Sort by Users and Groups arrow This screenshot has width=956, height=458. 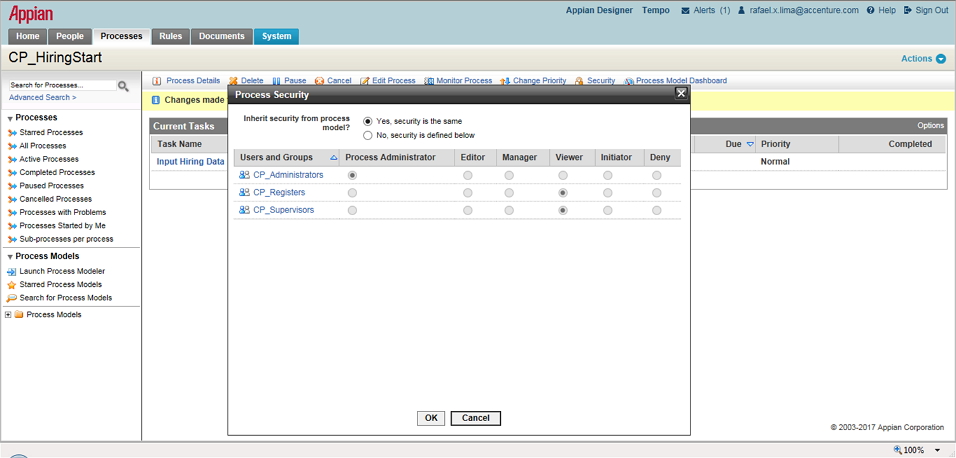[334, 157]
